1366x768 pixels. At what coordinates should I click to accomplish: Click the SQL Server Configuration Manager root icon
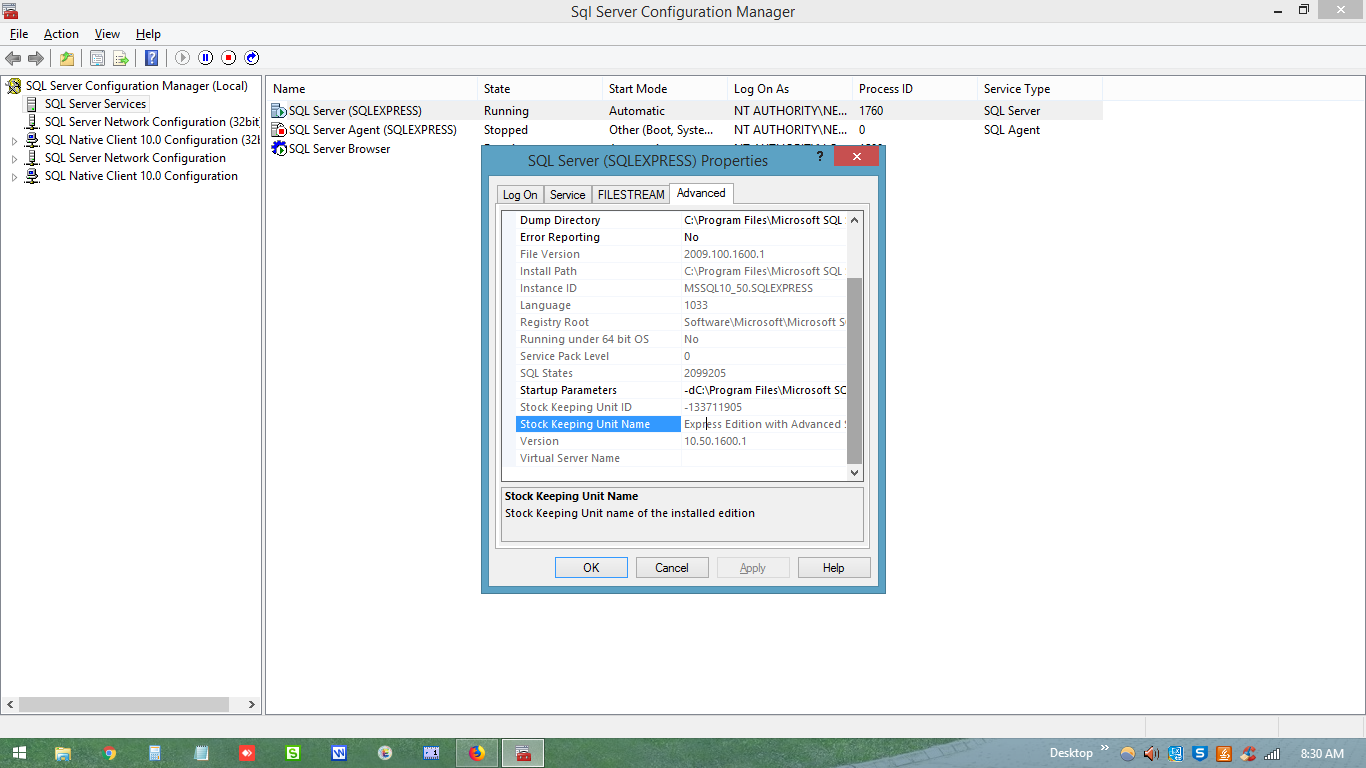[14, 86]
